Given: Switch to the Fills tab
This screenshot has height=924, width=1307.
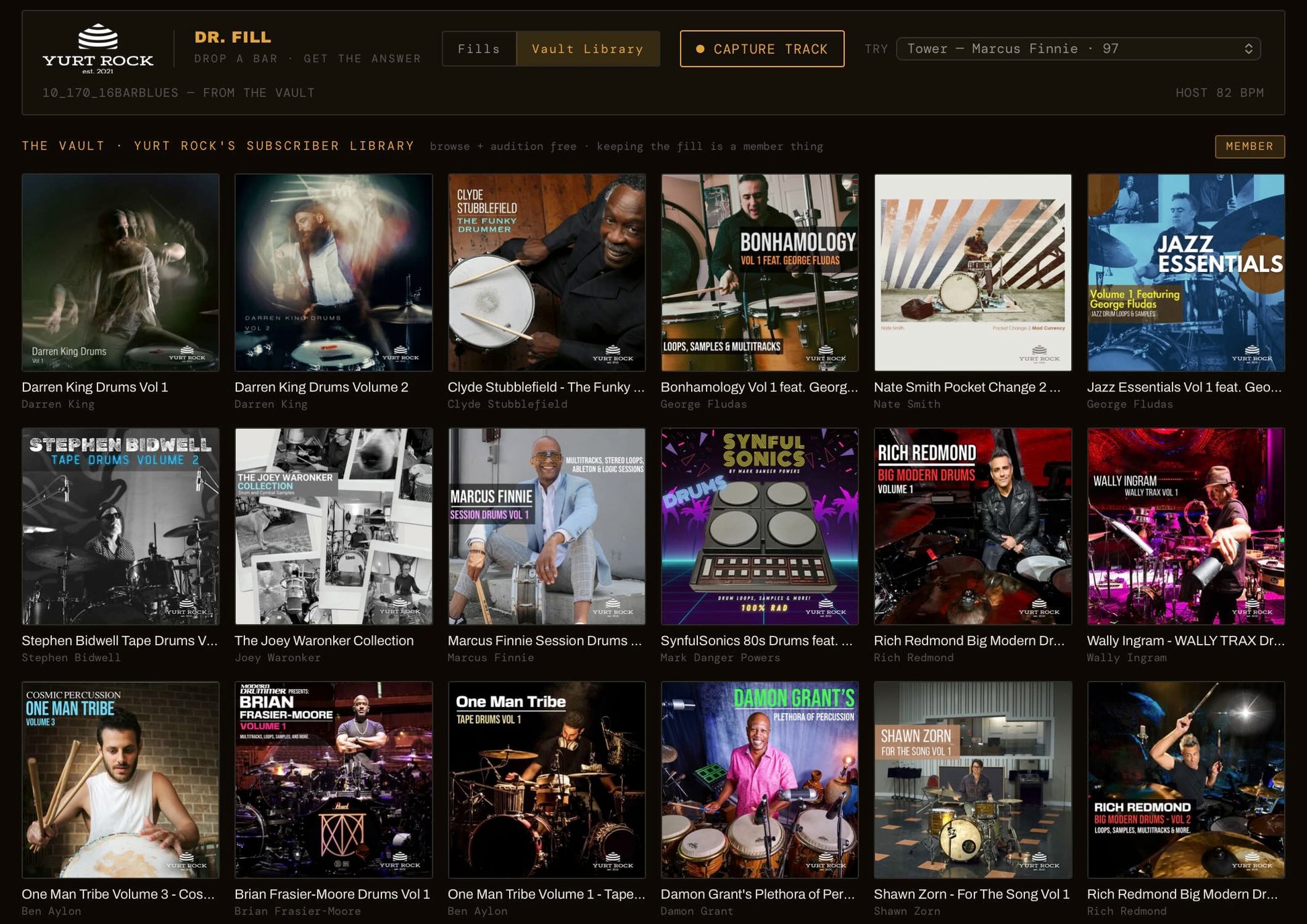Looking at the screenshot, I should (x=479, y=49).
